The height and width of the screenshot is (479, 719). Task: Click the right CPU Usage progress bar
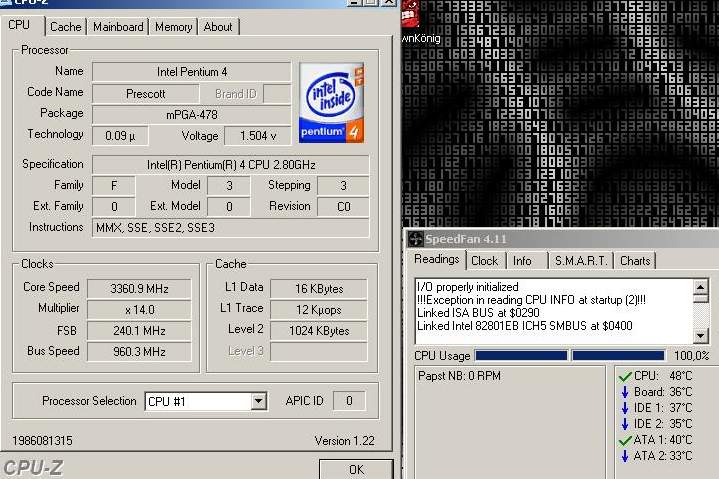[x=618, y=356]
